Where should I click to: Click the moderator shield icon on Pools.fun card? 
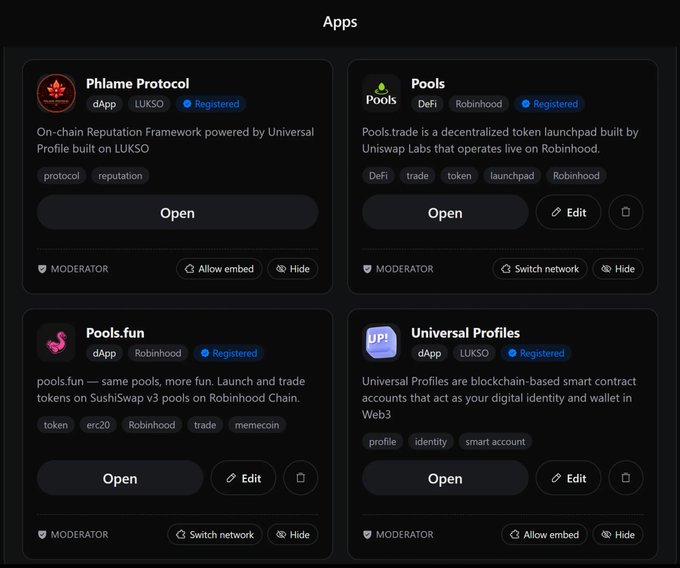42,535
